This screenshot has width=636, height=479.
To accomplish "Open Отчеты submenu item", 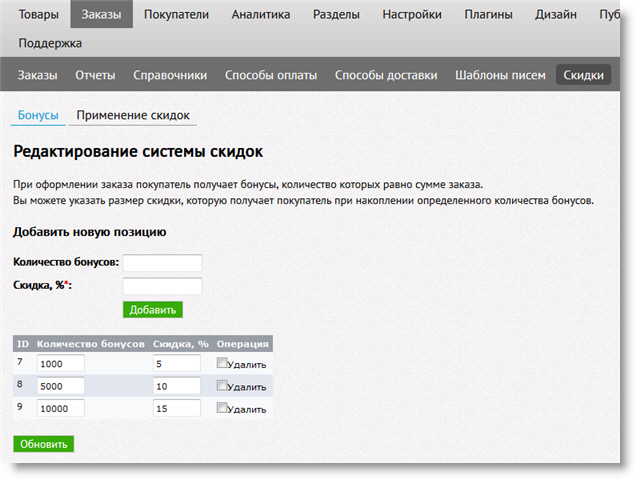I will [x=95, y=75].
